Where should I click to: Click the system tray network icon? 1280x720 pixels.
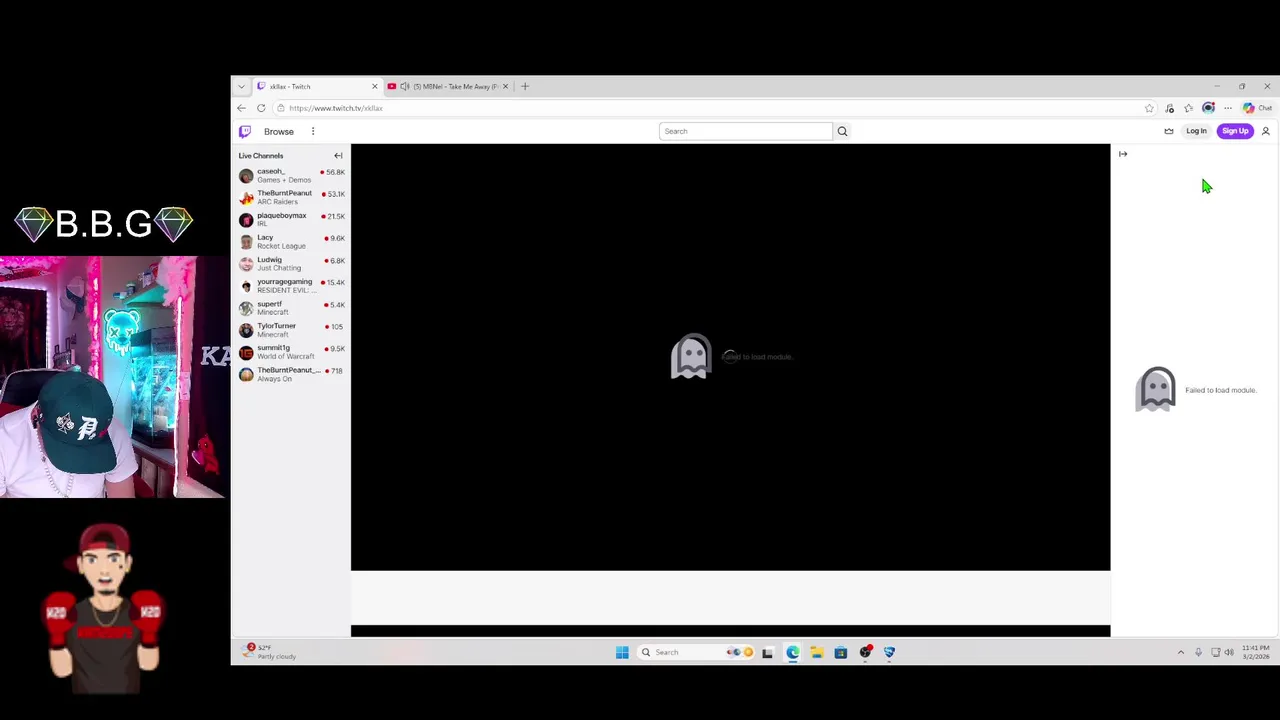click(1215, 652)
